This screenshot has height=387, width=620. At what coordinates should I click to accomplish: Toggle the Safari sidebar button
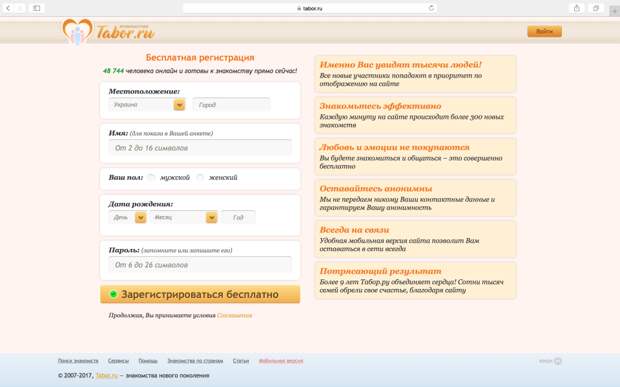(x=36, y=8)
